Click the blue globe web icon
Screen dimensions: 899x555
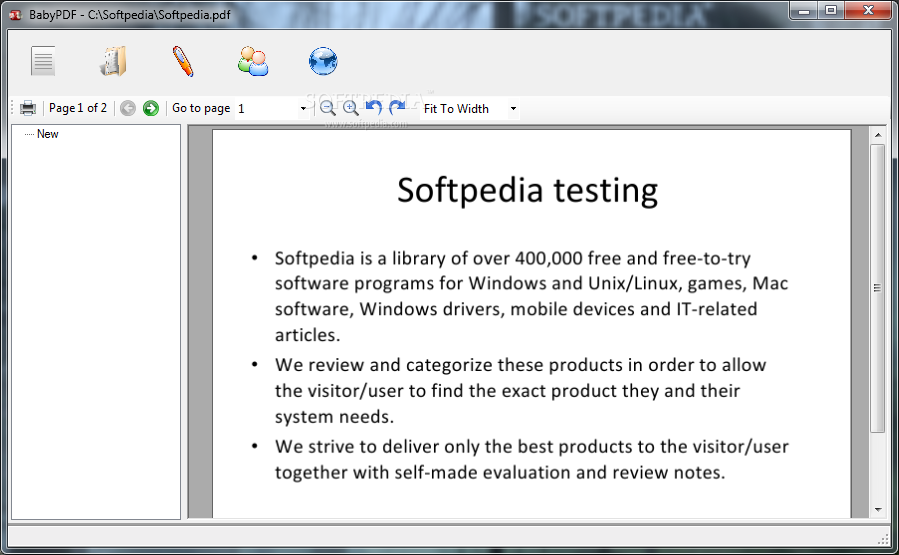323,62
